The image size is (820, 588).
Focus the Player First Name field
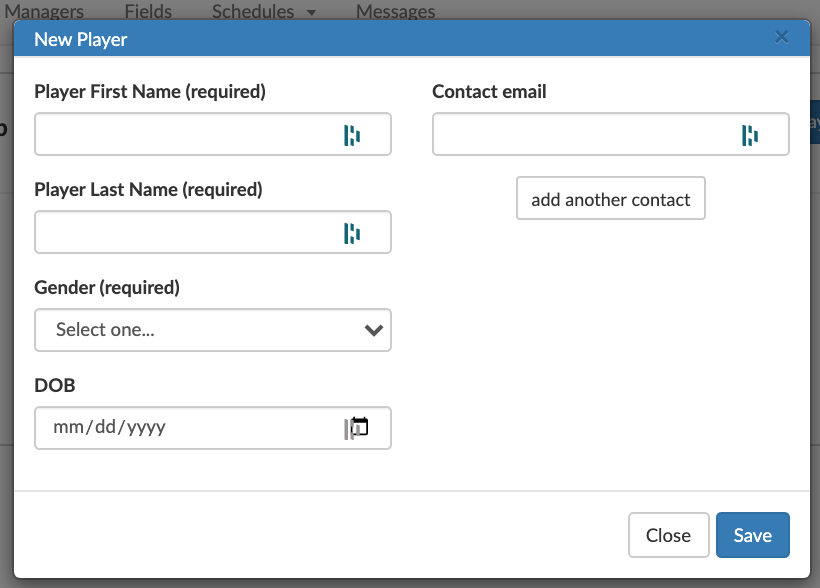coord(213,134)
